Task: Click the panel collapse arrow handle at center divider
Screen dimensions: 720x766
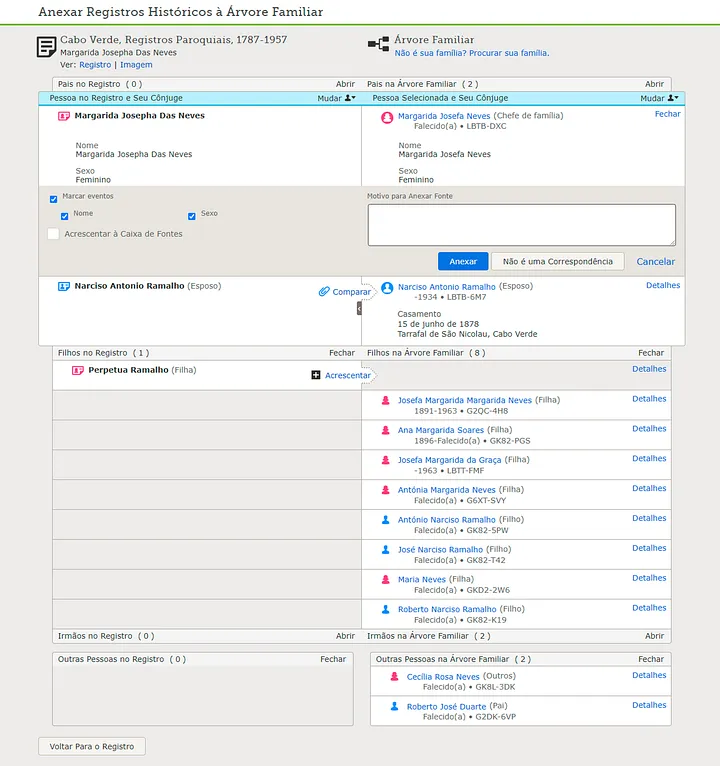Action: (358, 309)
